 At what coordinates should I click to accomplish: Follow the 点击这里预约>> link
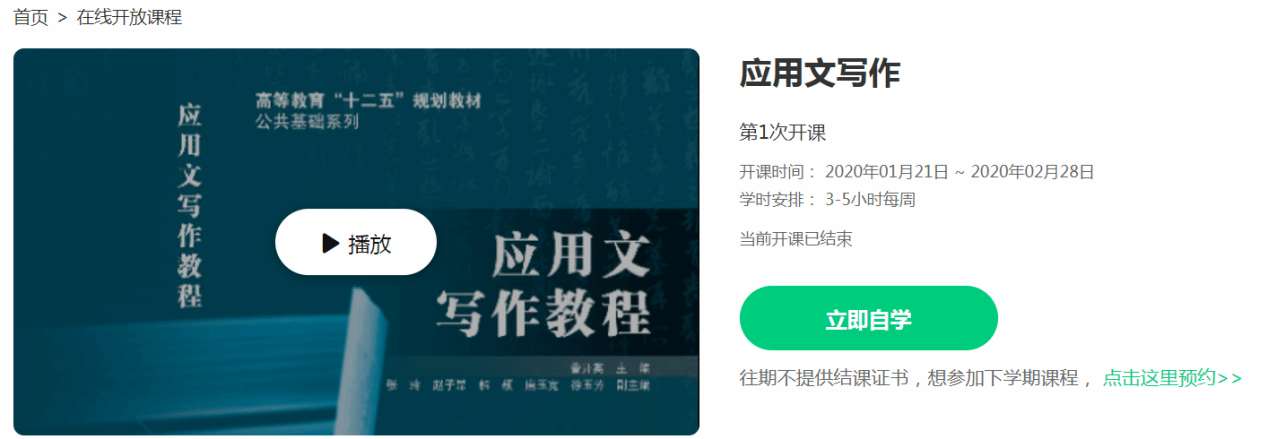[1172, 378]
